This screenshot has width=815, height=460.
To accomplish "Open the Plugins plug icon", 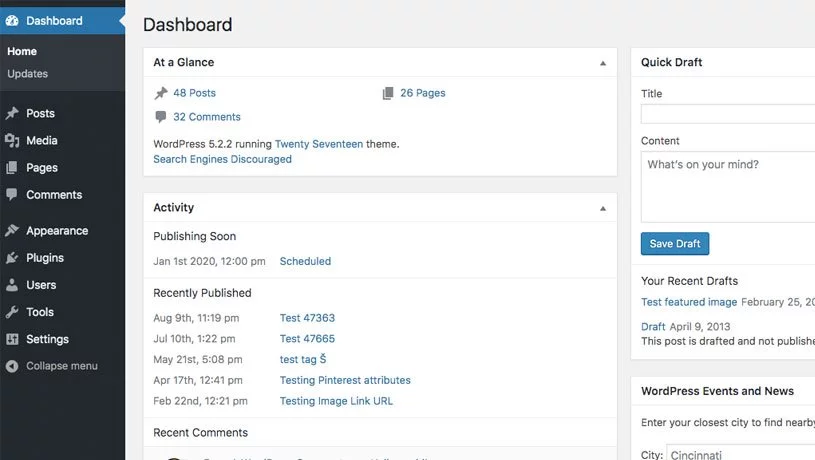I will pyautogui.click(x=12, y=258).
